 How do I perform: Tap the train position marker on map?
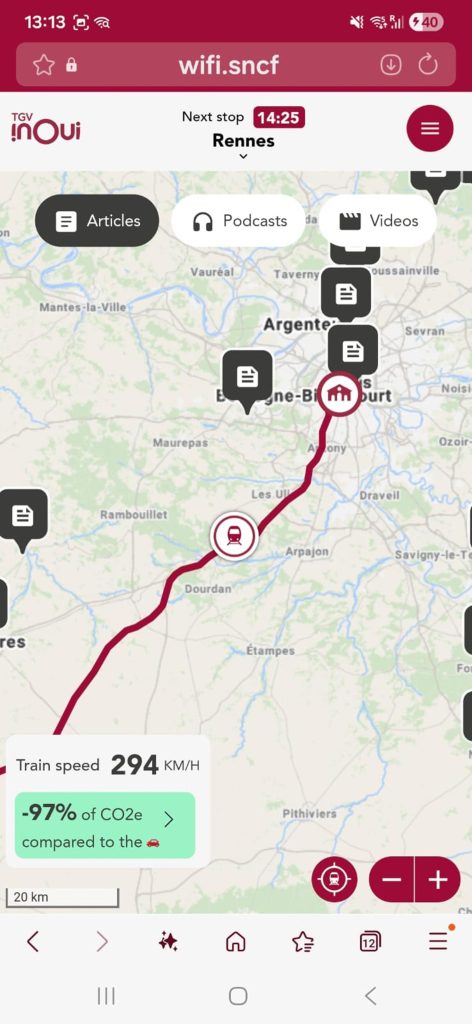pos(234,536)
